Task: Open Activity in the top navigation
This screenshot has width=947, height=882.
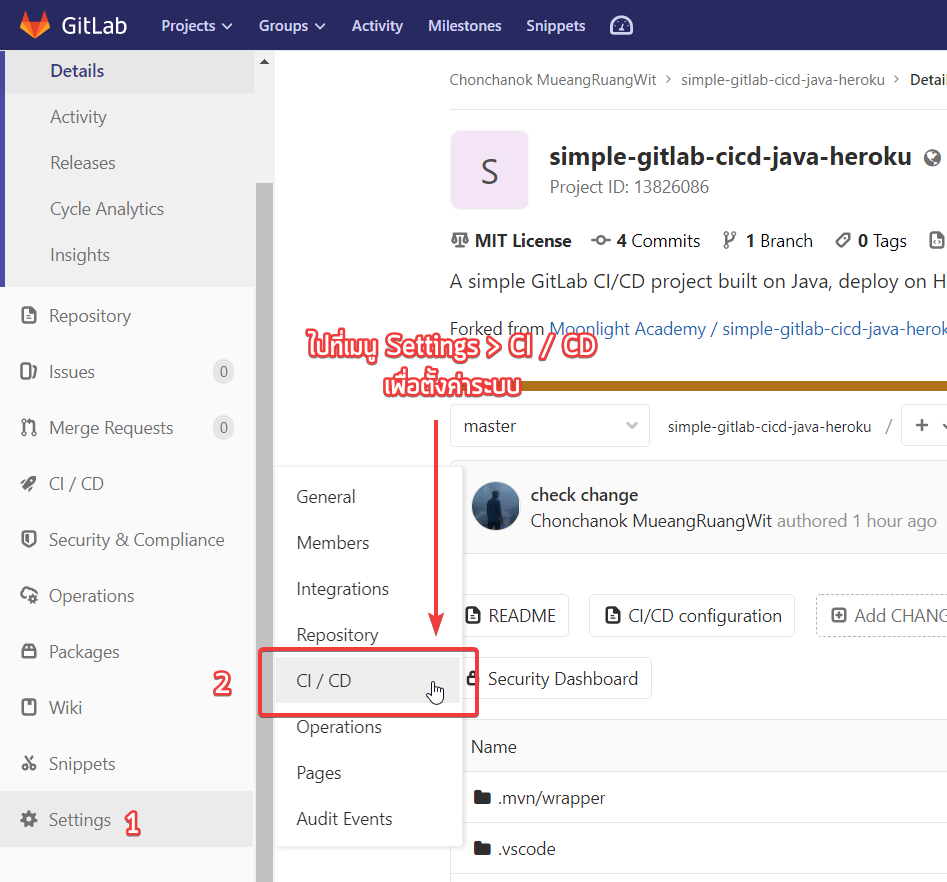Action: [377, 26]
